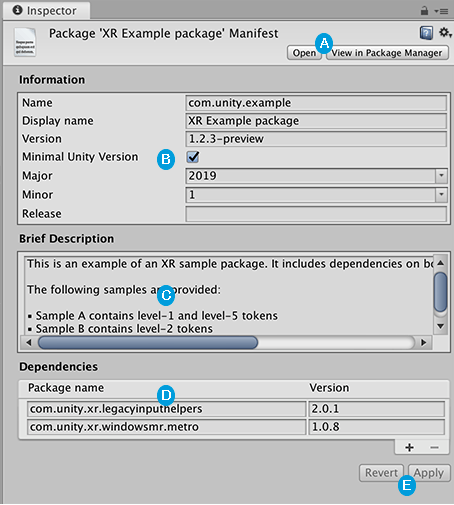
Task: Click the description scroll down arrow
Action: (440, 326)
